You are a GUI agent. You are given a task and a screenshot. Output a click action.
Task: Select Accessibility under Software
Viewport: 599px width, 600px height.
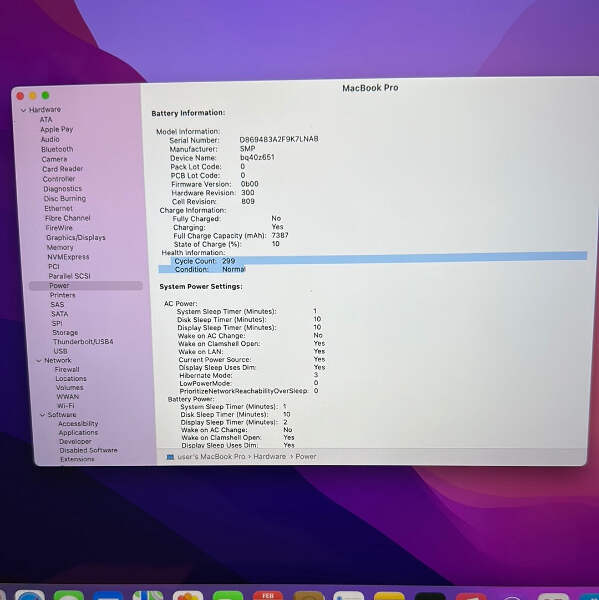point(78,424)
